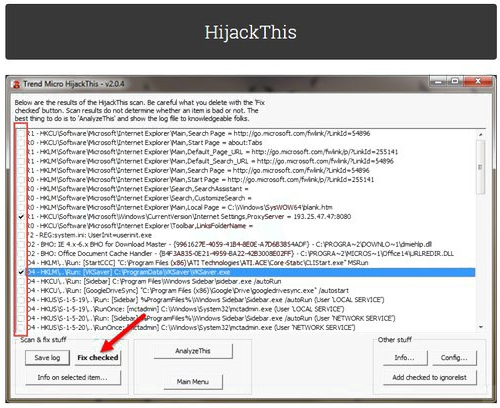Check the googledrivesync.exe autostart entry
Viewport: 500px width, 408px height.
[21, 290]
